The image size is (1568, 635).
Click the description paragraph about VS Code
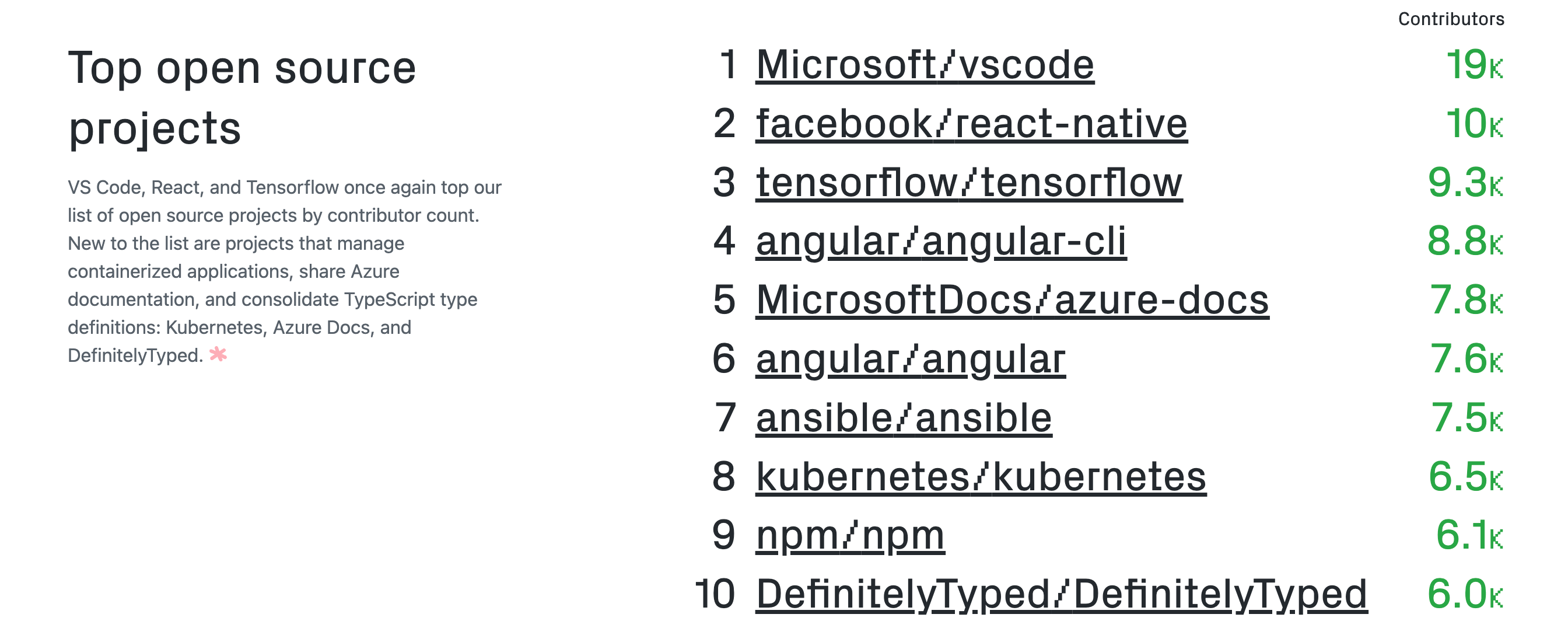284,271
